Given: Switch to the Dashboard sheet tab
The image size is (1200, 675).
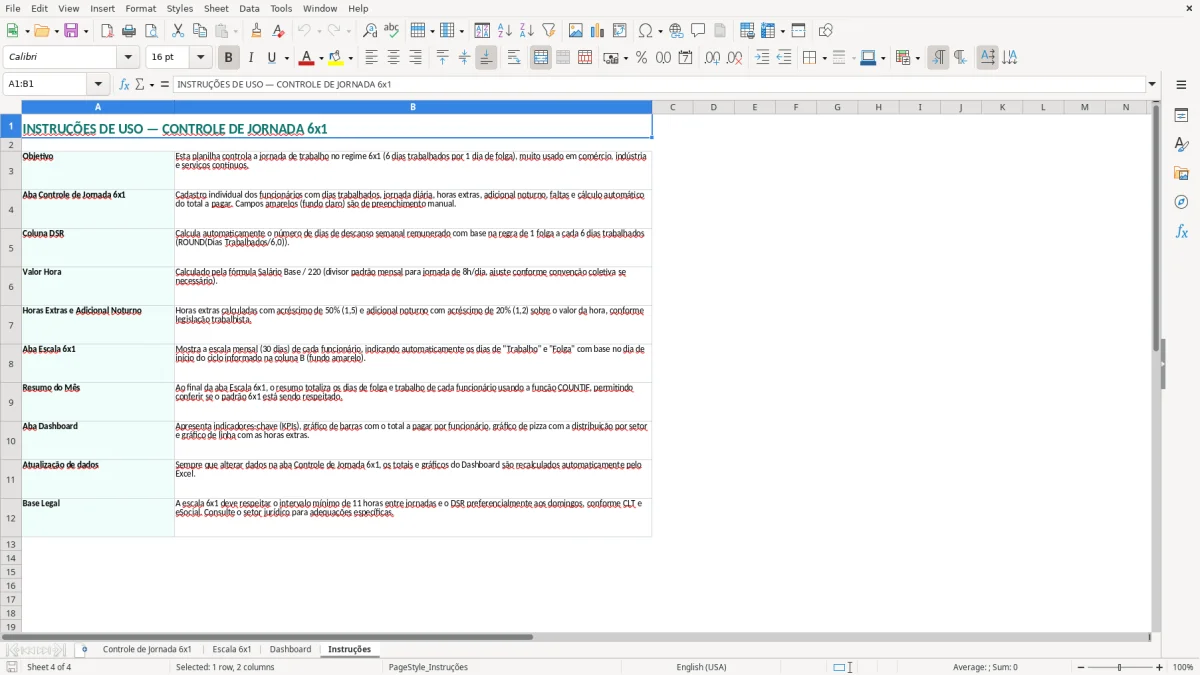Looking at the screenshot, I should 290,649.
